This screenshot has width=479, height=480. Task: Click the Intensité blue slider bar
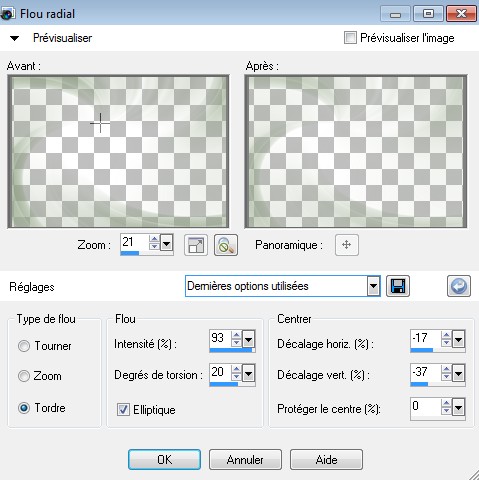[x=232, y=350]
